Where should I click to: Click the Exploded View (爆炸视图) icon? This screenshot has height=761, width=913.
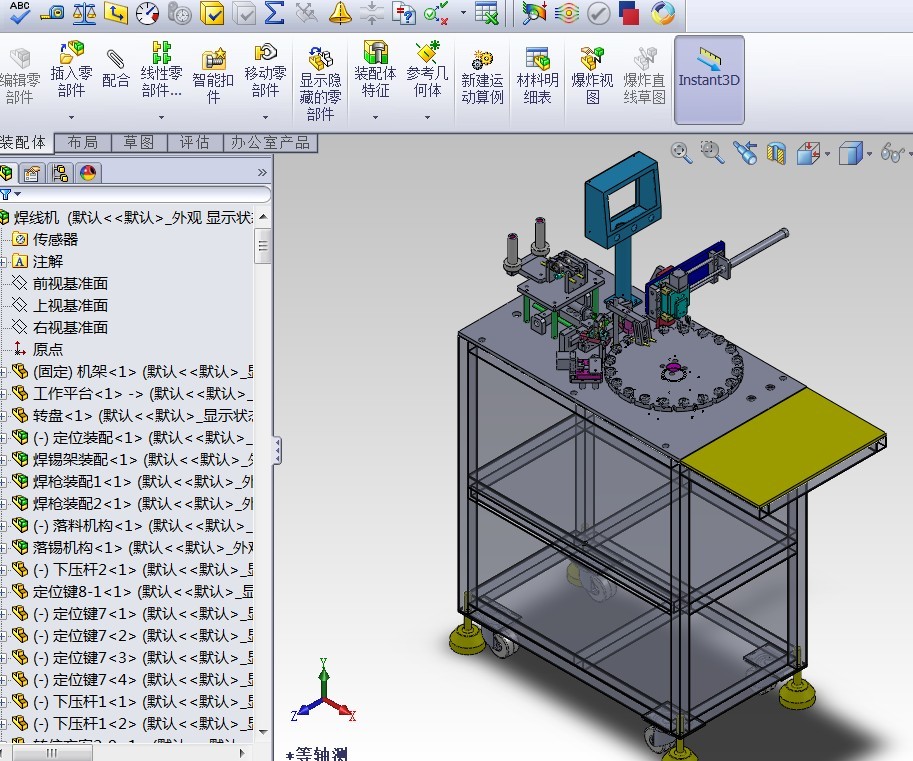coord(592,76)
